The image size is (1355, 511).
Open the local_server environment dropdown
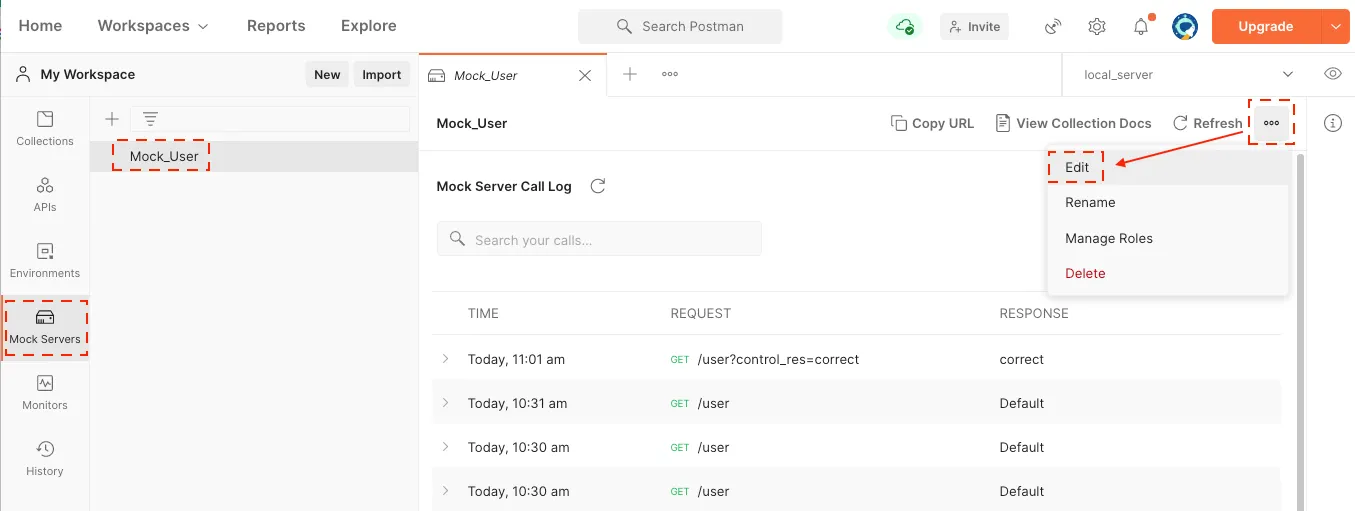[x=1188, y=74]
